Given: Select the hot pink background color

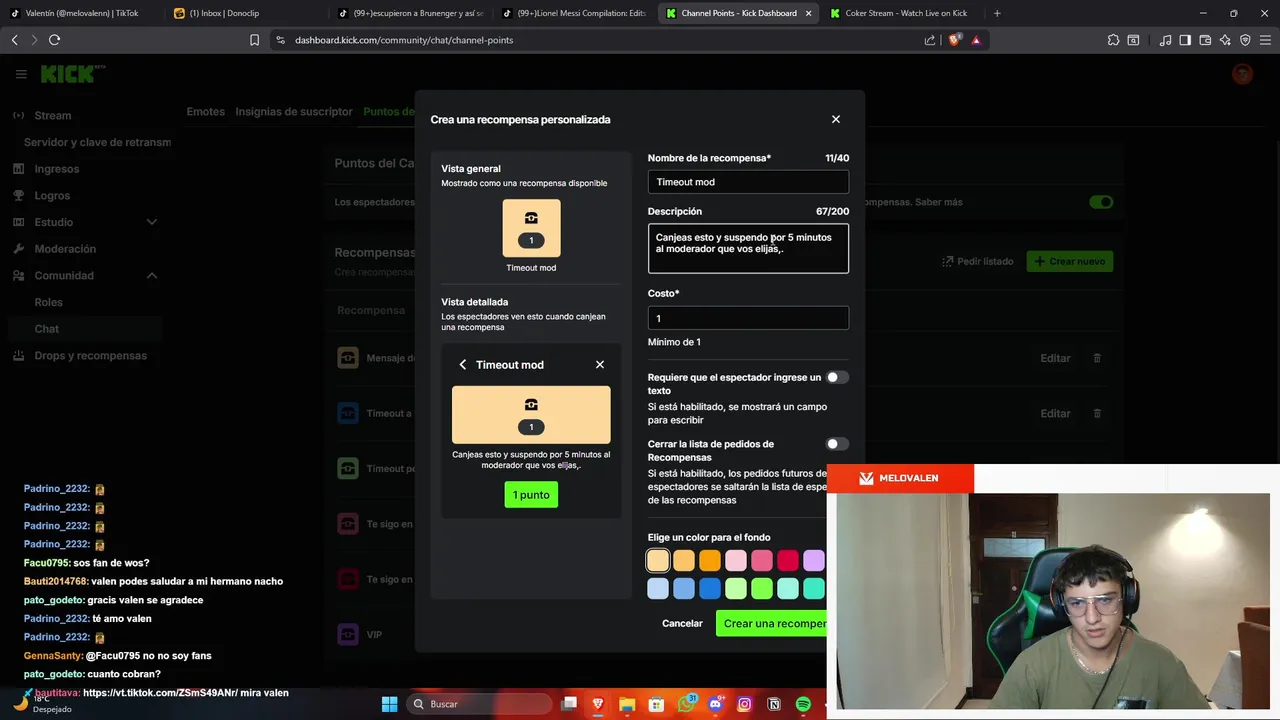Looking at the screenshot, I should click(762, 560).
